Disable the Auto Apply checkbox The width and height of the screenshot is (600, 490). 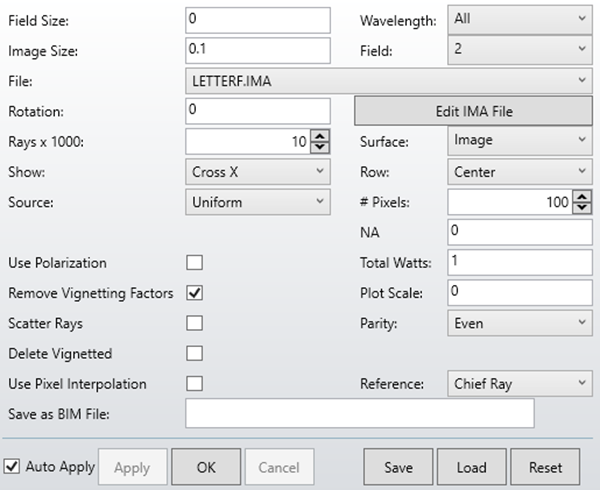12,466
